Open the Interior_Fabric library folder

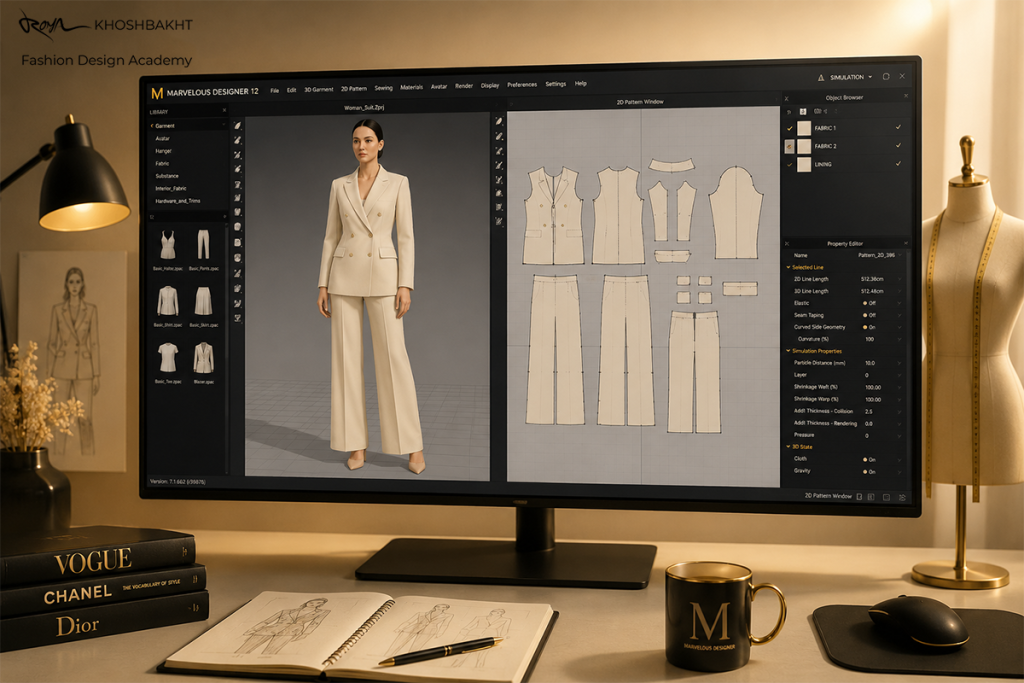[170, 188]
